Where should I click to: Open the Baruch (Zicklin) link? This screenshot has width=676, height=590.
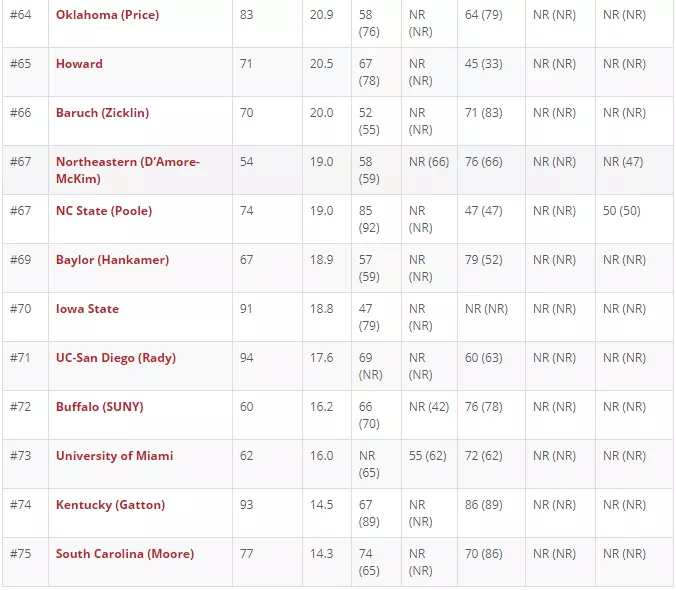click(x=102, y=113)
